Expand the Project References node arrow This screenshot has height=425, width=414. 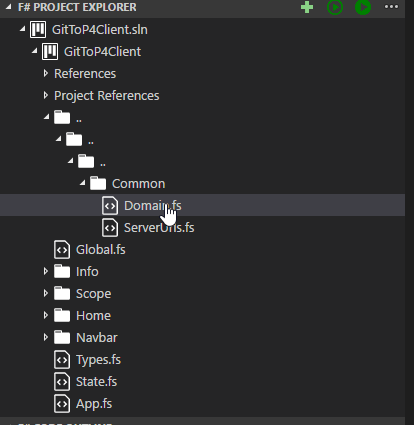[46, 95]
